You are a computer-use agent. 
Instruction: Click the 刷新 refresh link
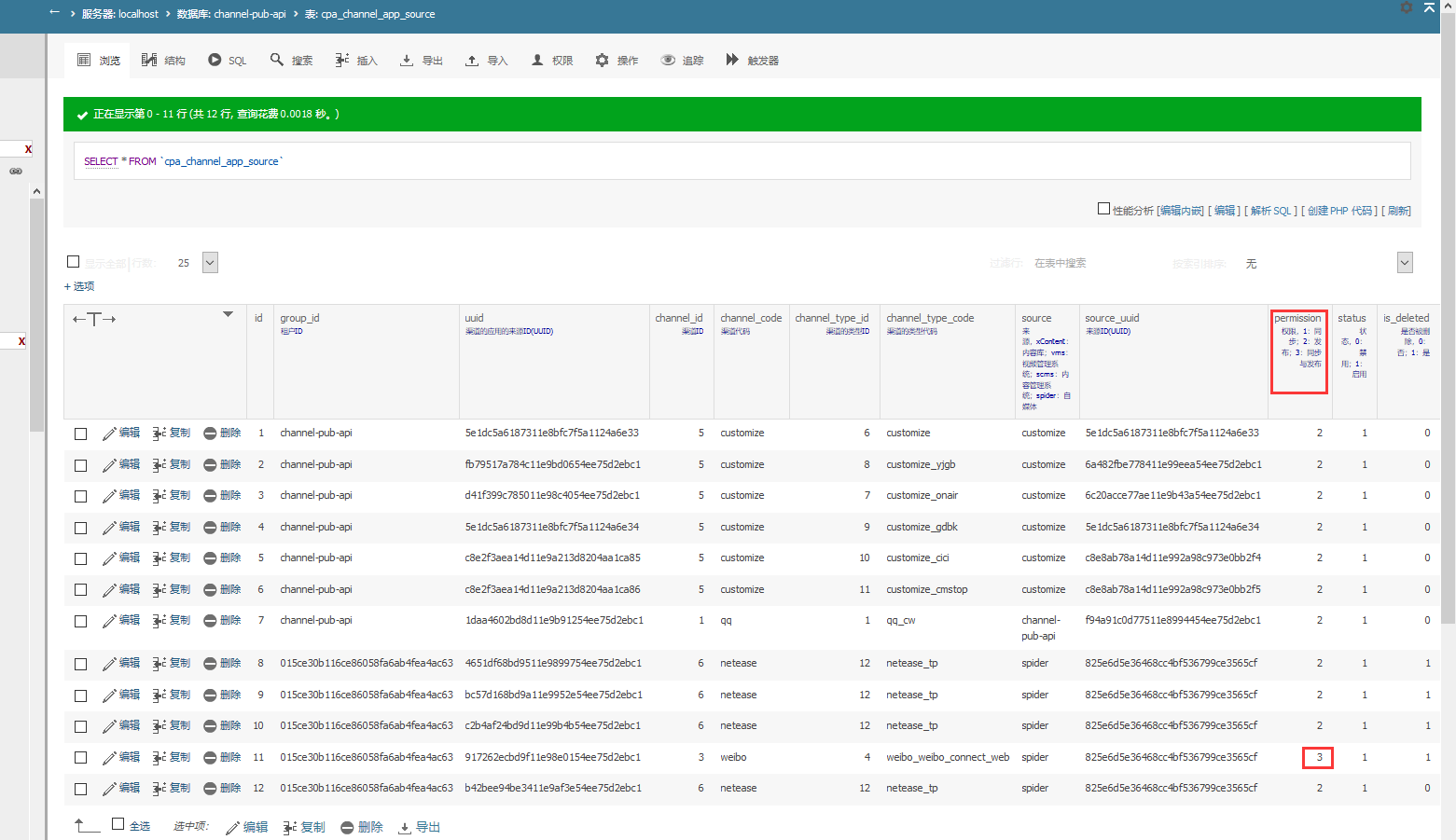[x=1398, y=211]
